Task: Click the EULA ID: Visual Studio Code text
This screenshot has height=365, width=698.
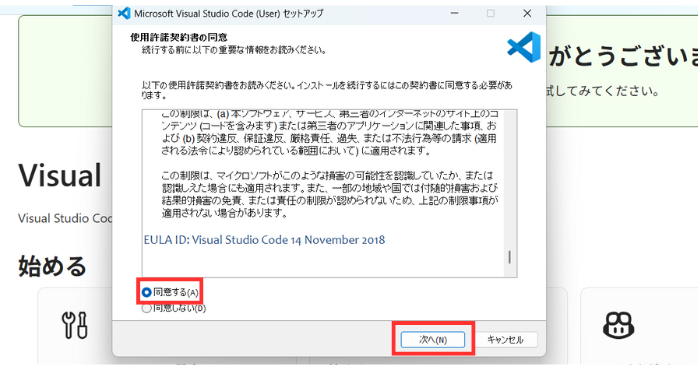Action: (264, 240)
